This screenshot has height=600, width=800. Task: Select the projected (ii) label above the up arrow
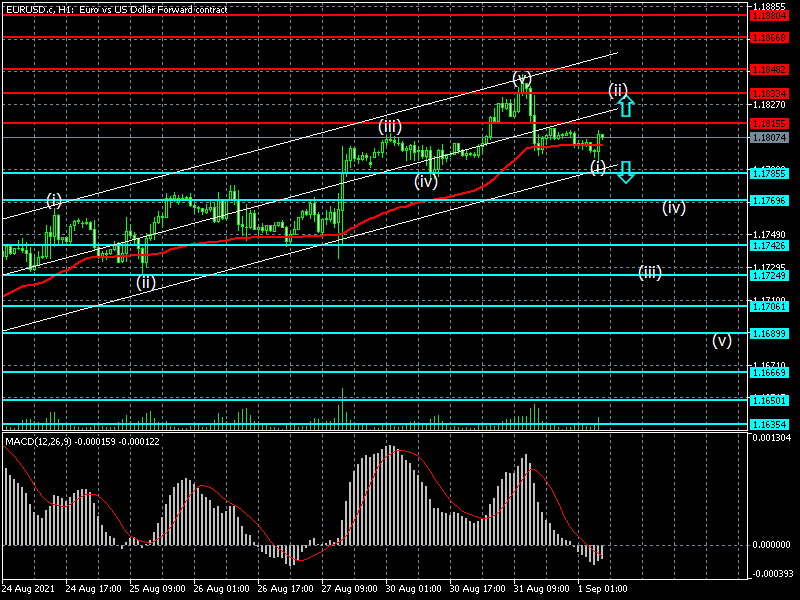[618, 89]
